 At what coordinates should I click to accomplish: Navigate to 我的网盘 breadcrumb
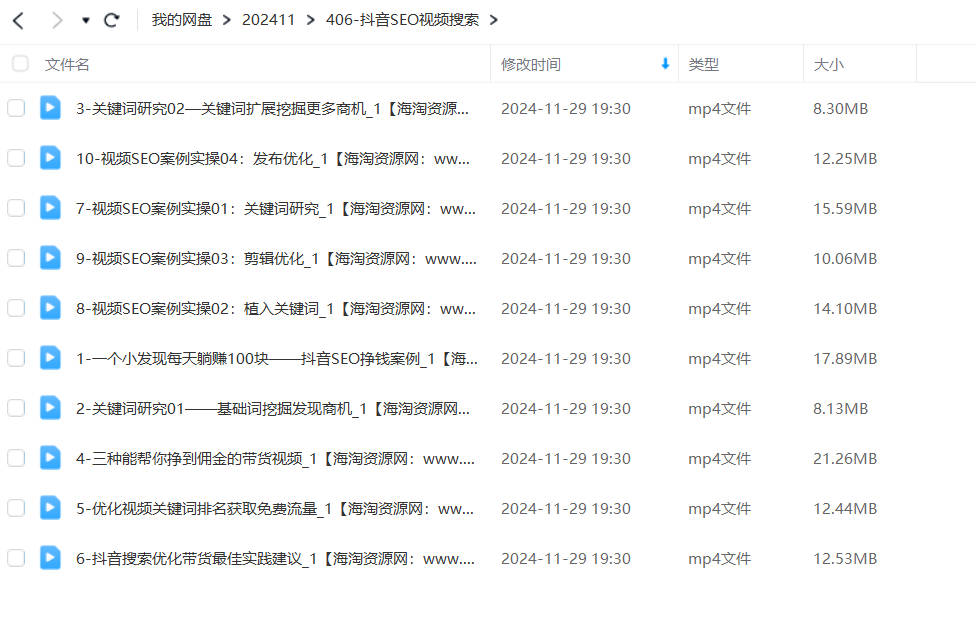(182, 20)
